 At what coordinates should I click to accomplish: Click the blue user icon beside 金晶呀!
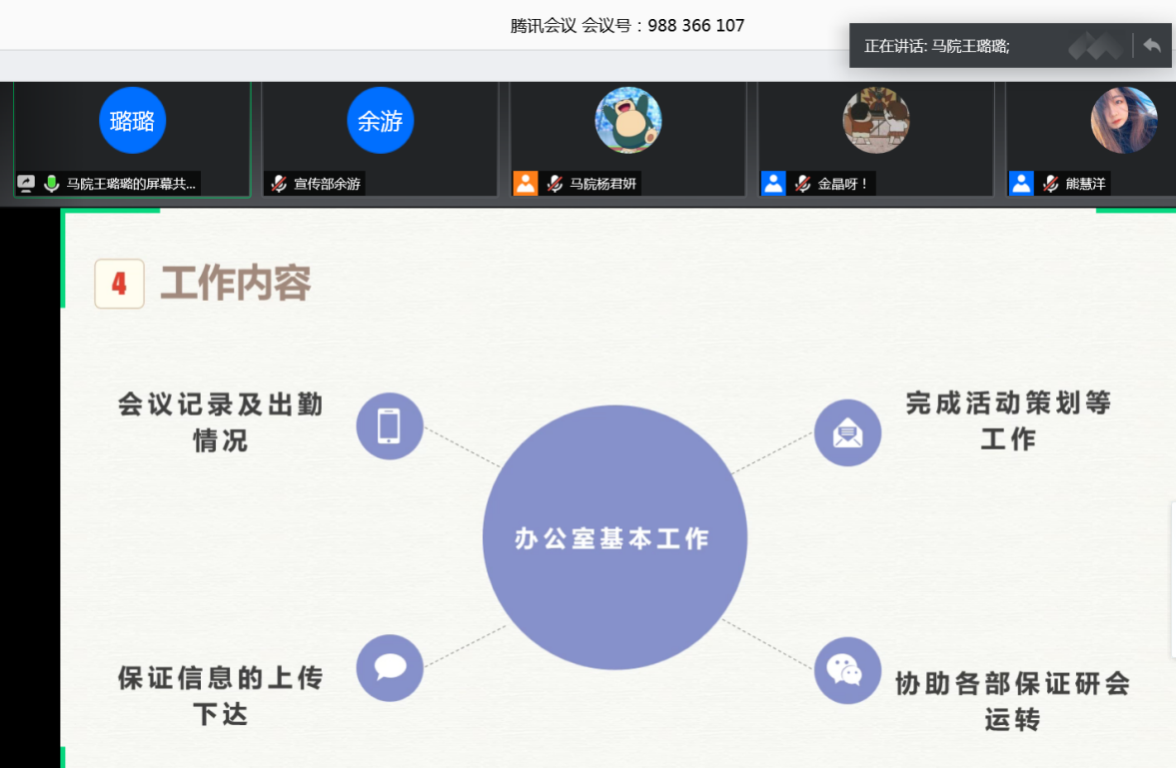pos(773,184)
